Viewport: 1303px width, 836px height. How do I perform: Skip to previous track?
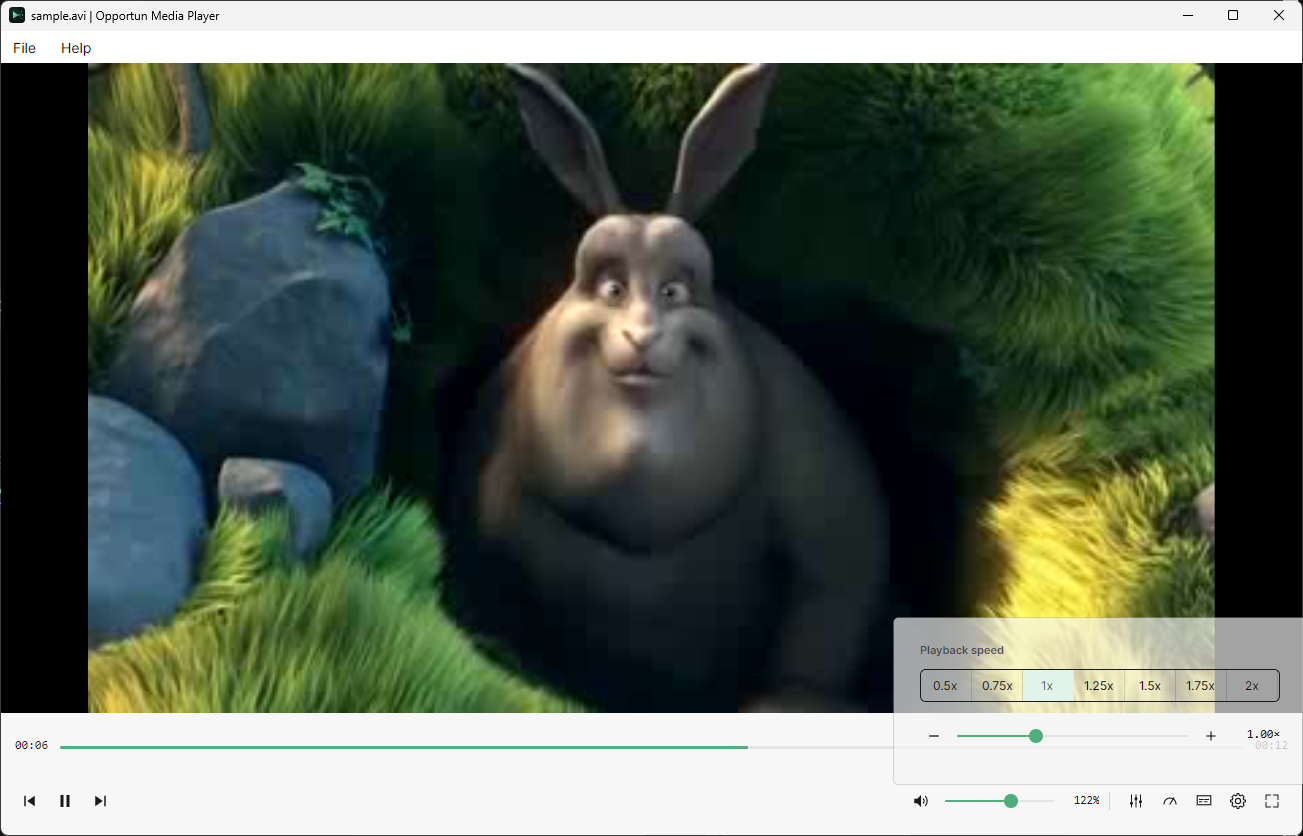coord(30,801)
